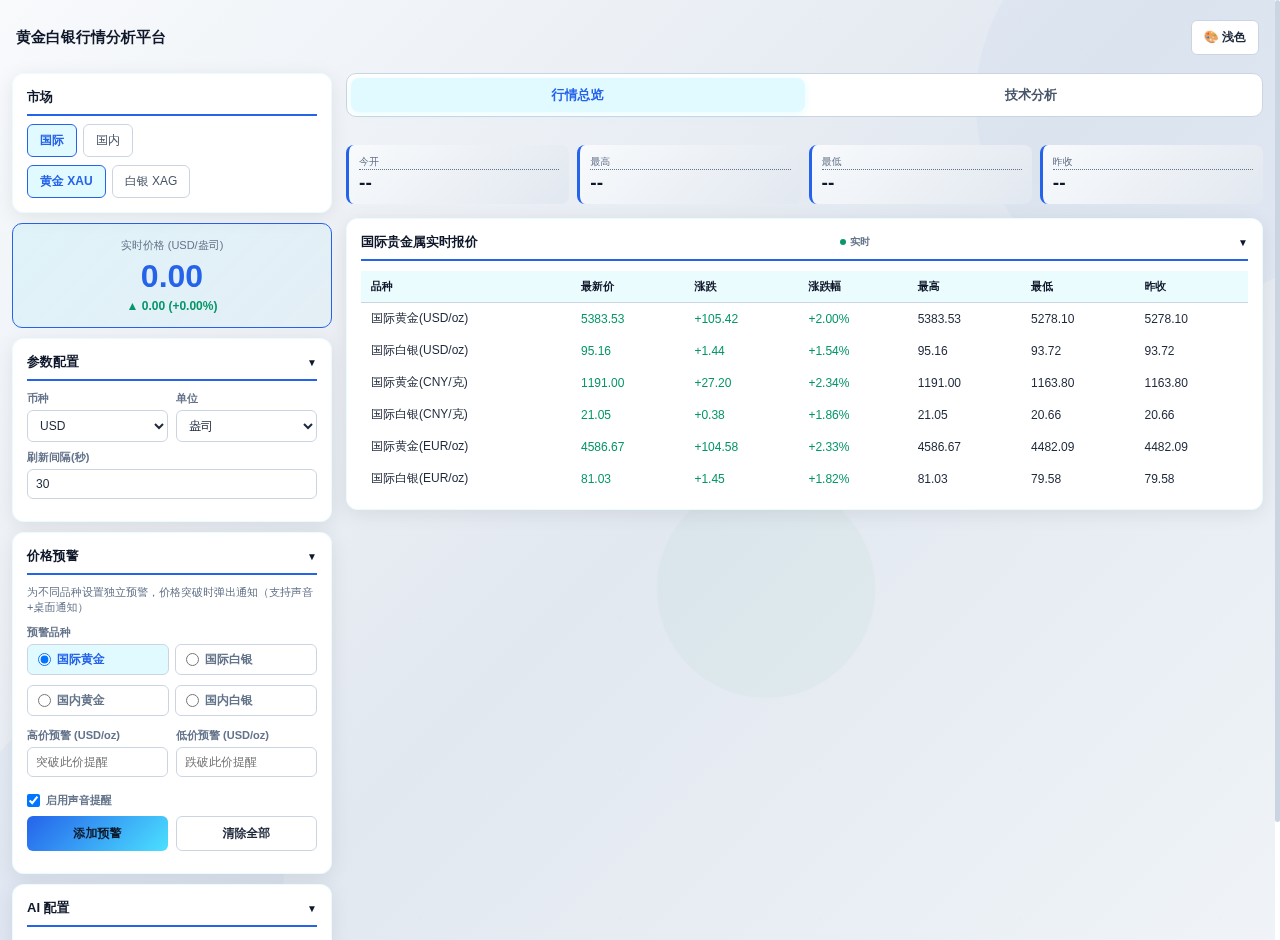The height and width of the screenshot is (940, 1280).
Task: Select the 国内白银 alert radio button
Action: (193, 701)
